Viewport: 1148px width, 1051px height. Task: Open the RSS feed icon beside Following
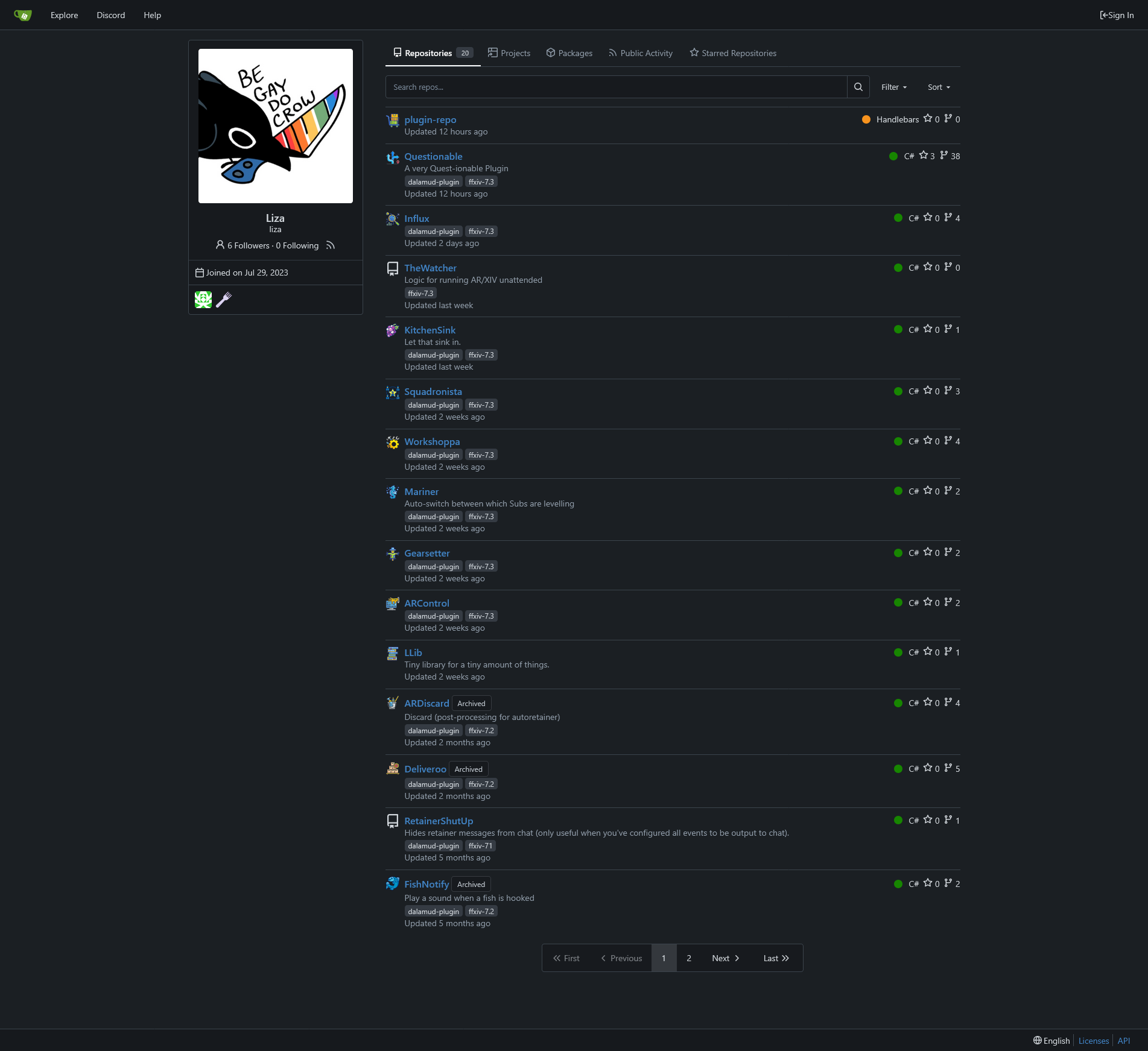[330, 245]
